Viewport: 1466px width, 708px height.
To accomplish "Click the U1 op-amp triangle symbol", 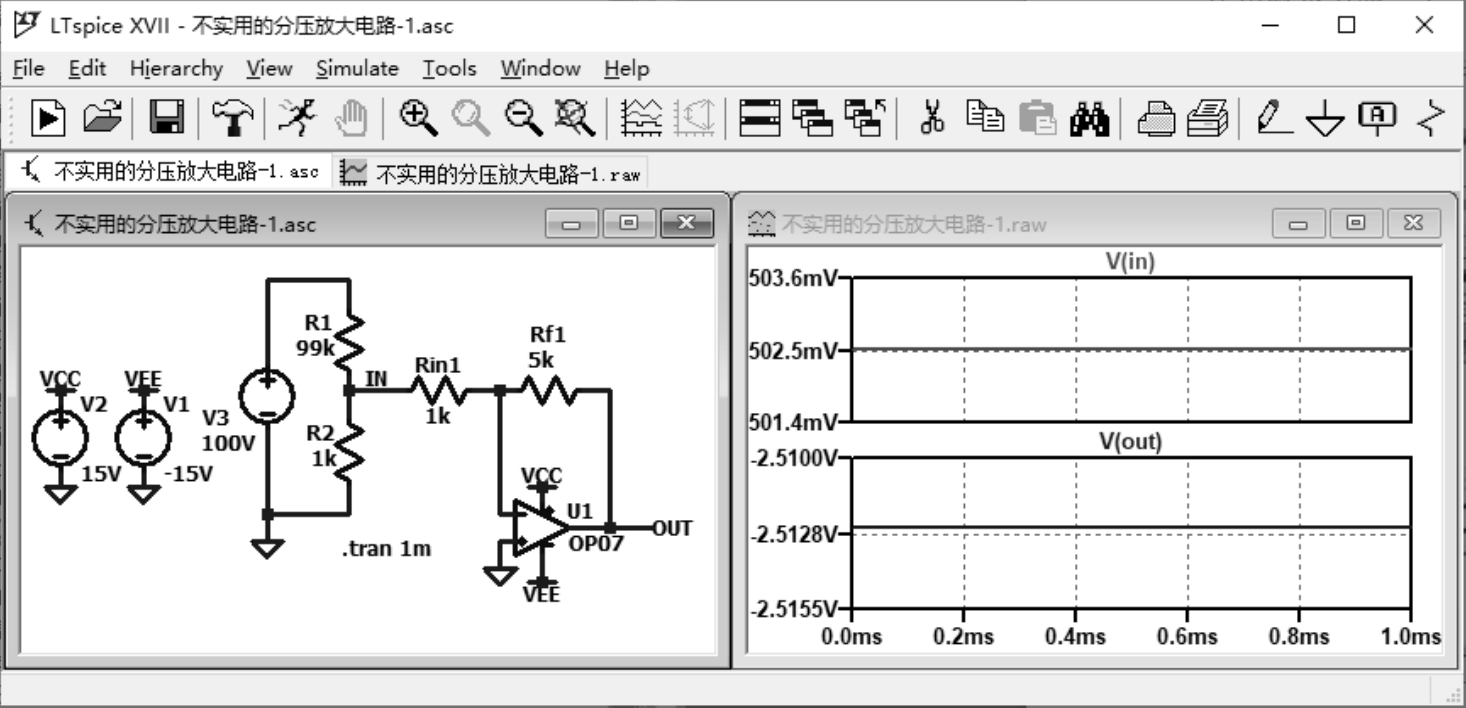I will [540, 527].
